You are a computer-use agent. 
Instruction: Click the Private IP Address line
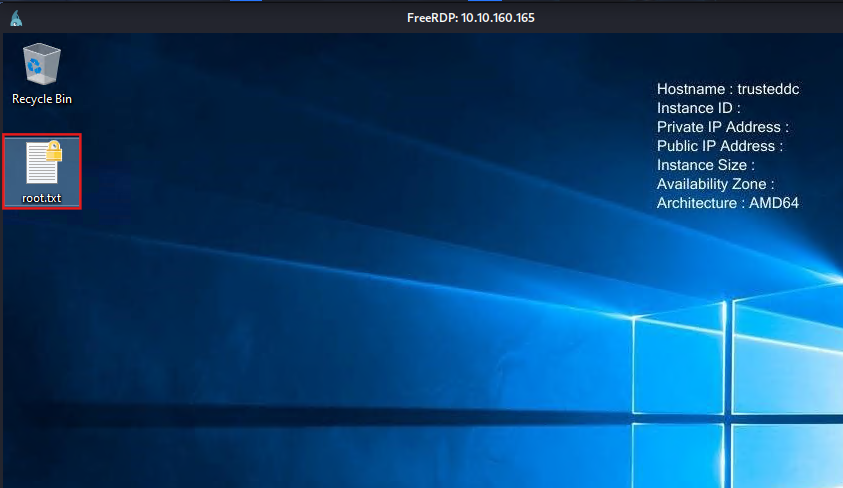(x=722, y=127)
